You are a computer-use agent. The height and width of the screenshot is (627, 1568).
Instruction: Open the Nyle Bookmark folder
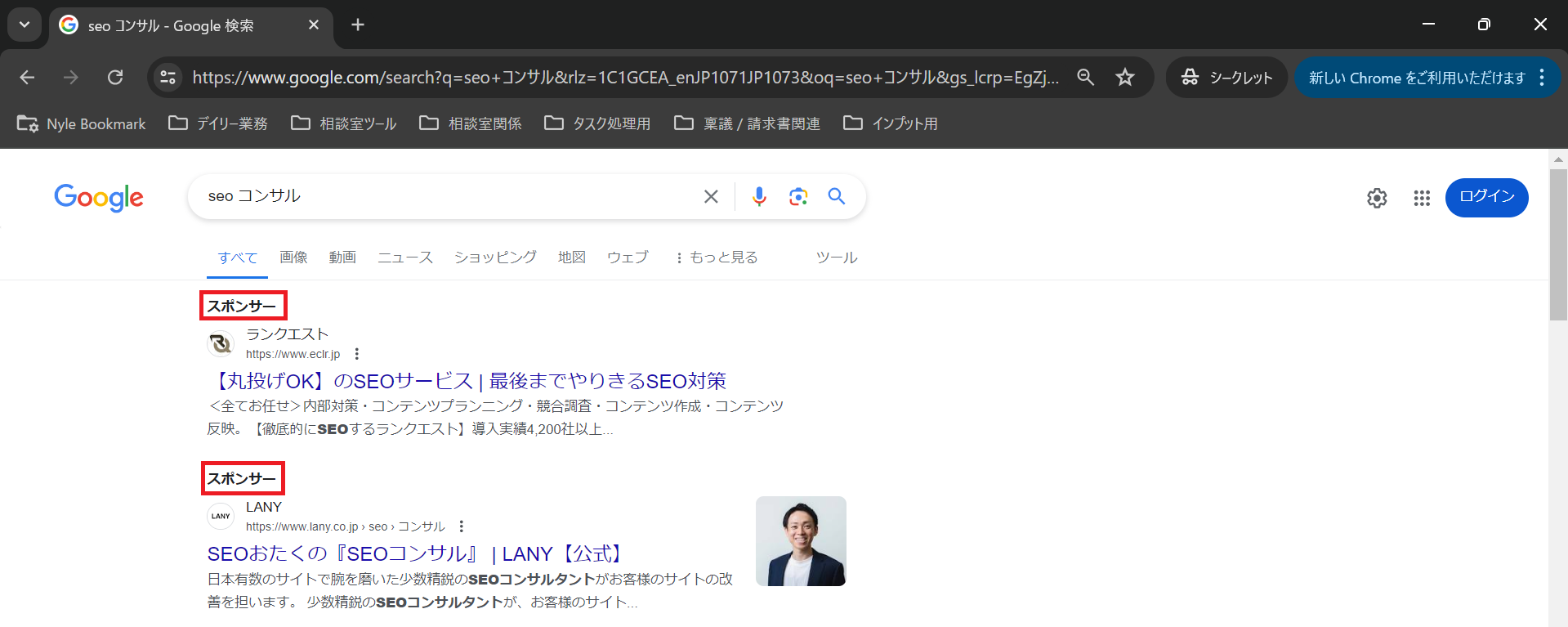tap(82, 123)
